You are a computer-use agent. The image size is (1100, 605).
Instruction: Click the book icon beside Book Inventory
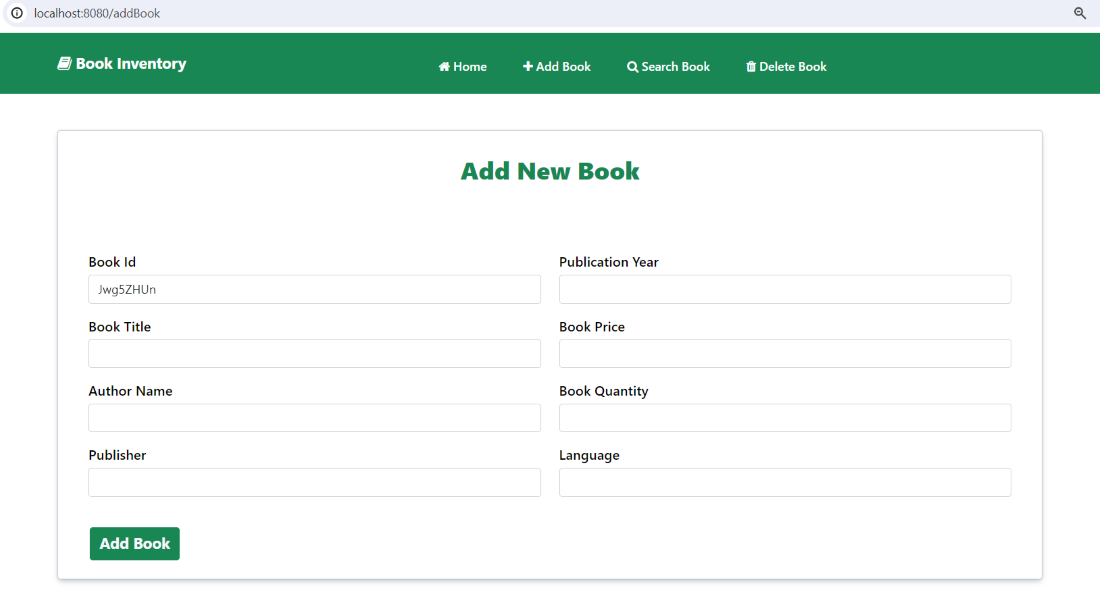tap(64, 62)
